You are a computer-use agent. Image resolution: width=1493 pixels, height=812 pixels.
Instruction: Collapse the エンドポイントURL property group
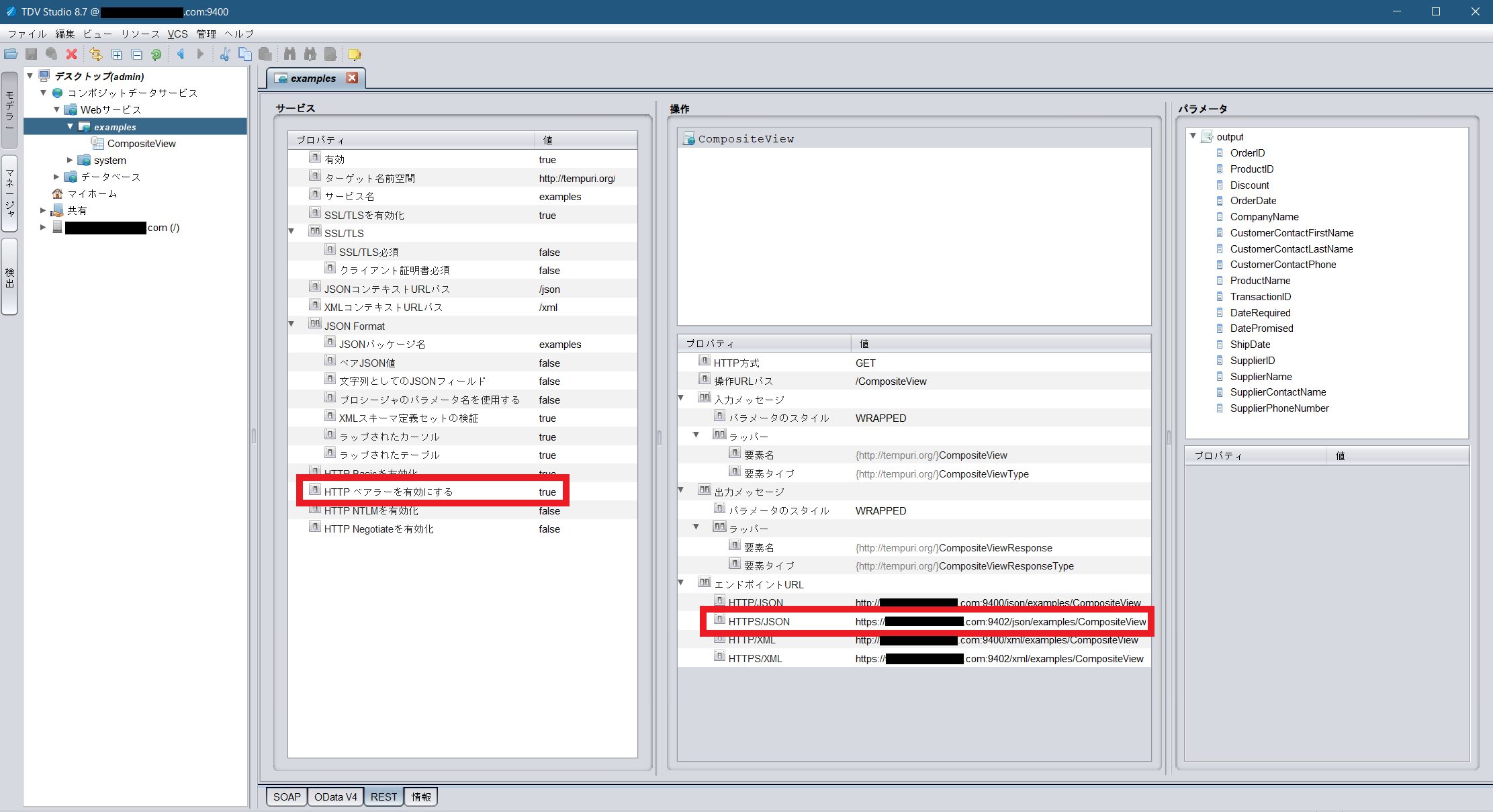pos(681,582)
